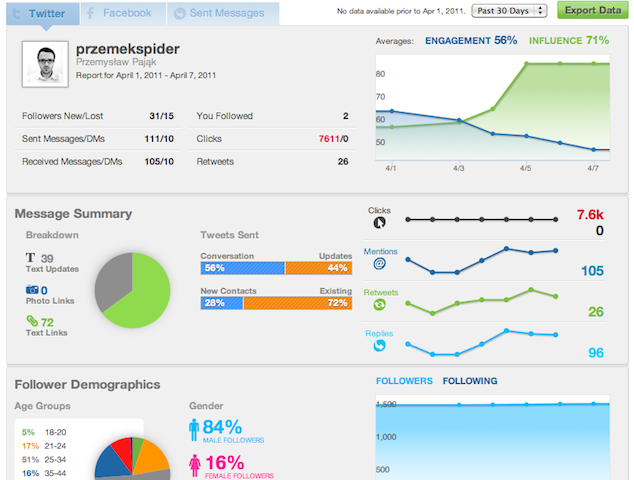
Task: Click the male followers figure icon
Action: pos(194,429)
